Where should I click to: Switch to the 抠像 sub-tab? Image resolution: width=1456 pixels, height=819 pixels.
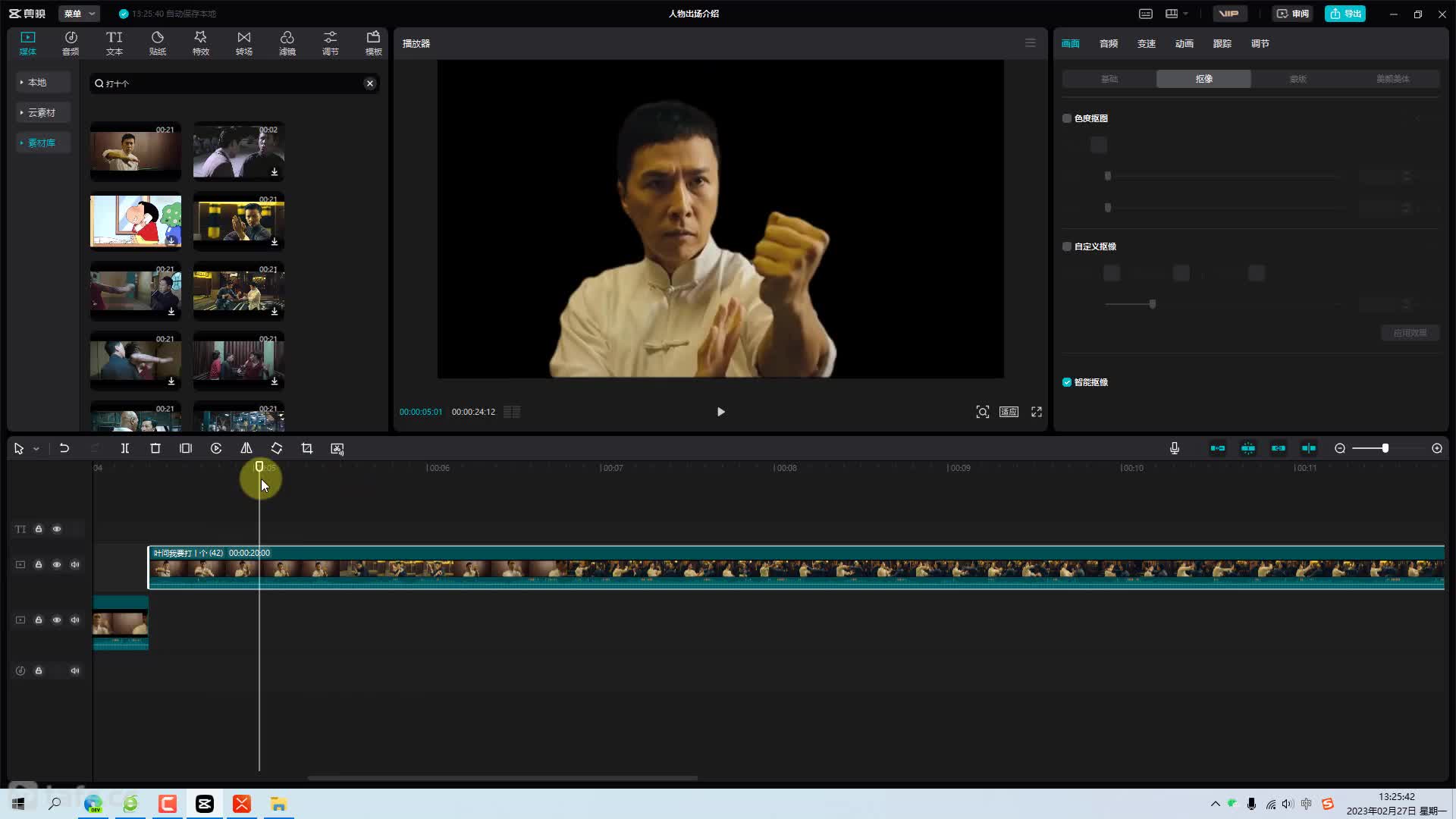(1203, 79)
